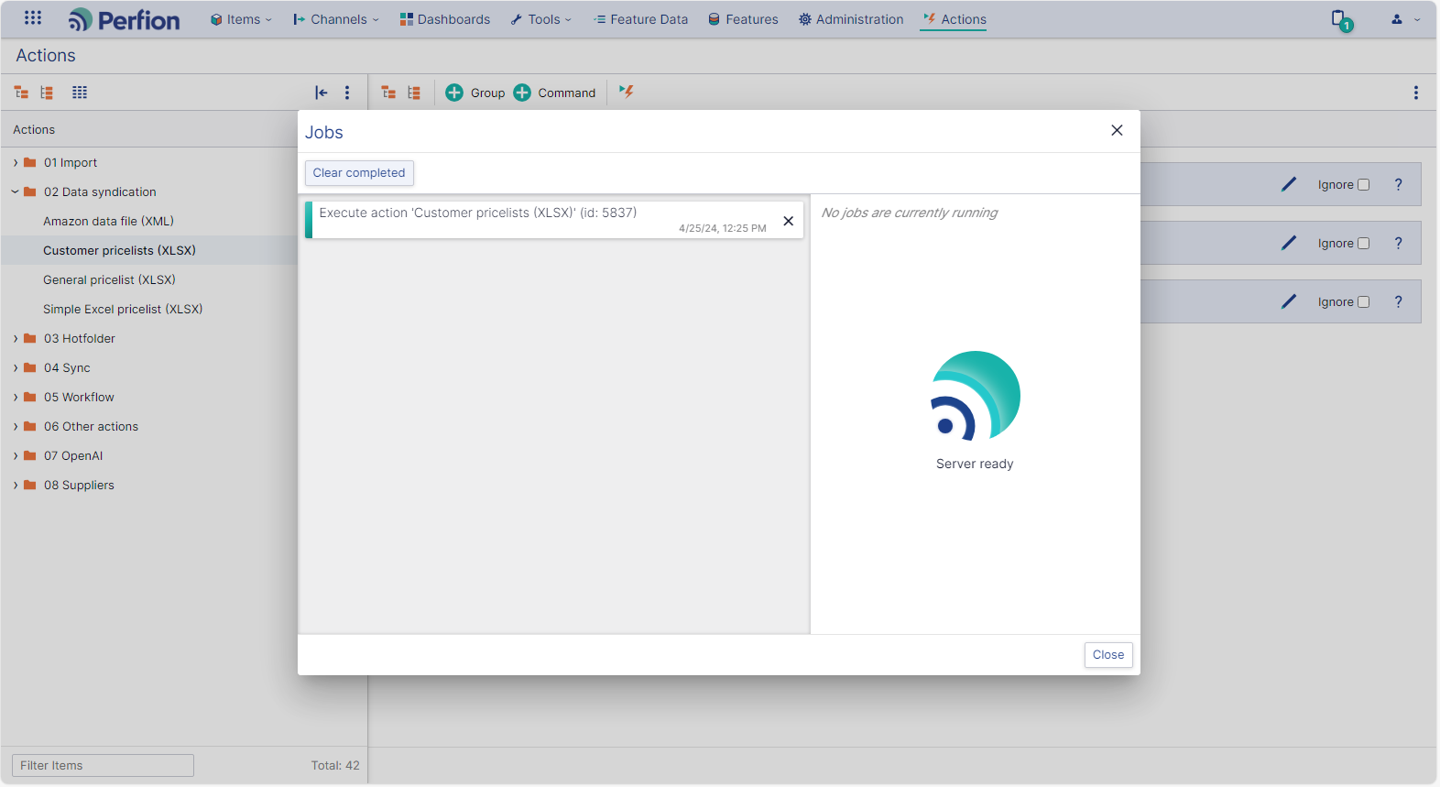
Task: Edit the first command with pencil icon
Action: pyautogui.click(x=1289, y=184)
